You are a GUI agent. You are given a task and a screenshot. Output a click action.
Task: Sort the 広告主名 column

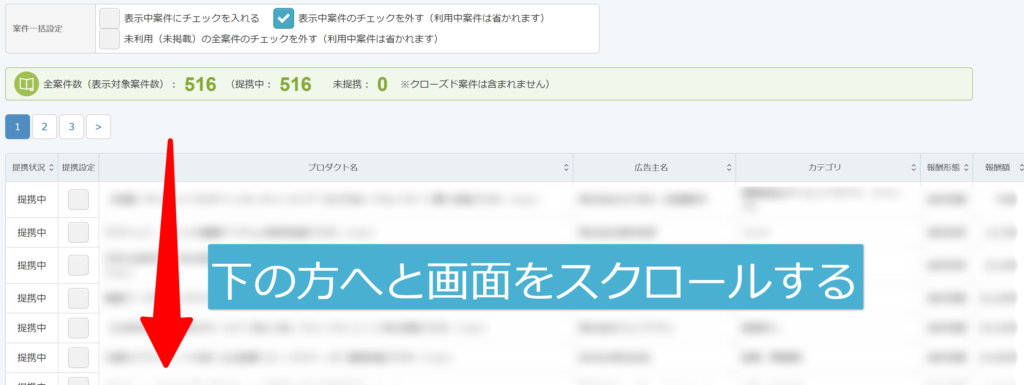[729, 168]
